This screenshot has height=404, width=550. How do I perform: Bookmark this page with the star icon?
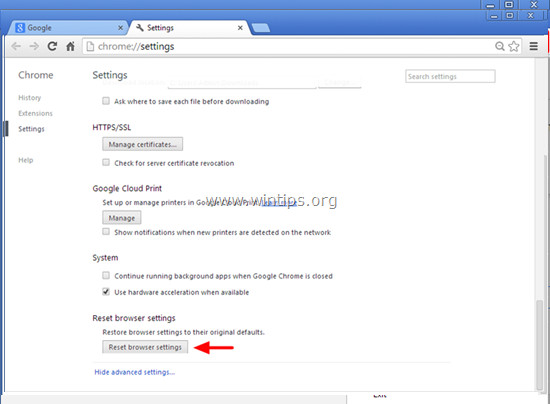pos(514,46)
